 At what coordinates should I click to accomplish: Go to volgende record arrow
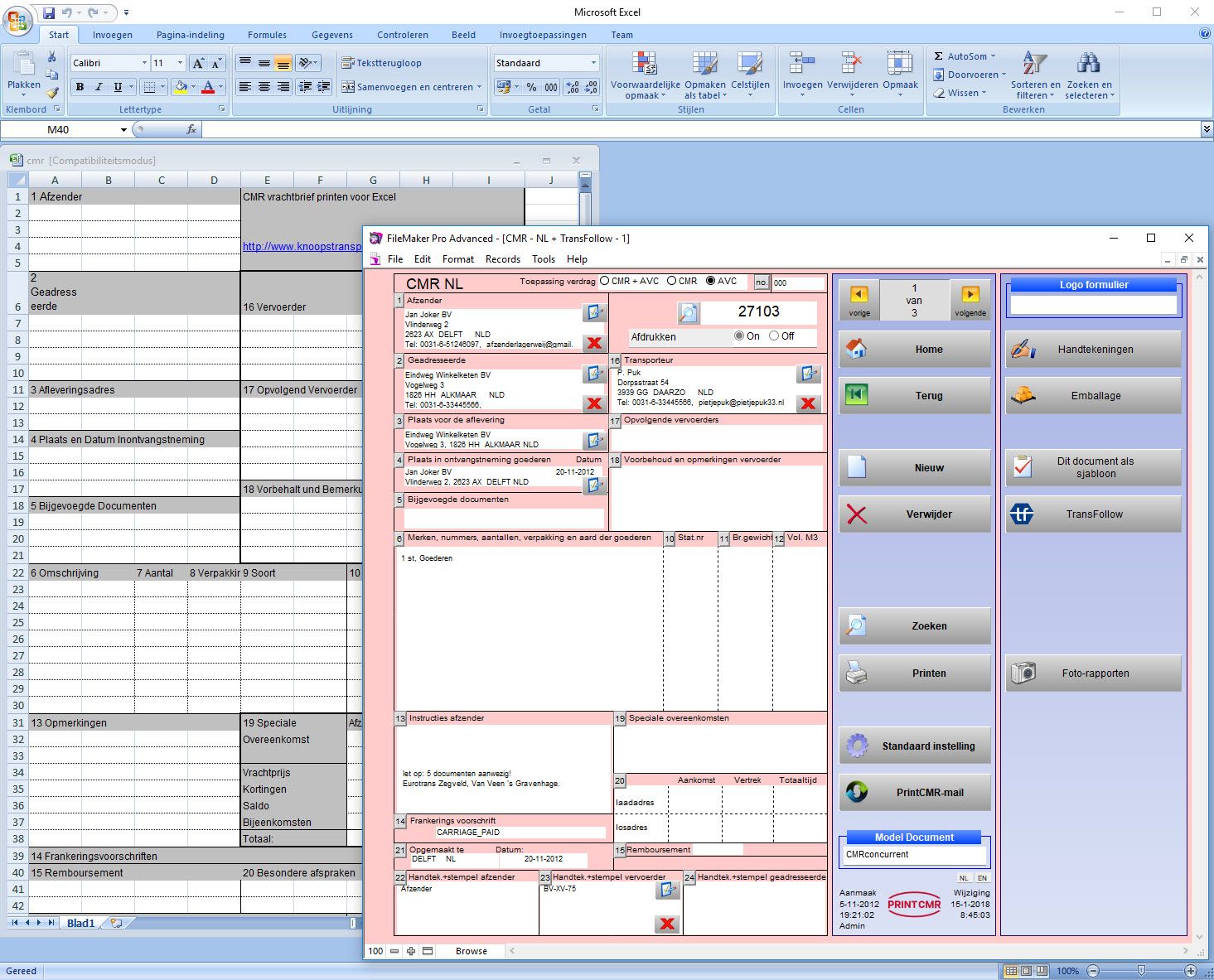[970, 294]
